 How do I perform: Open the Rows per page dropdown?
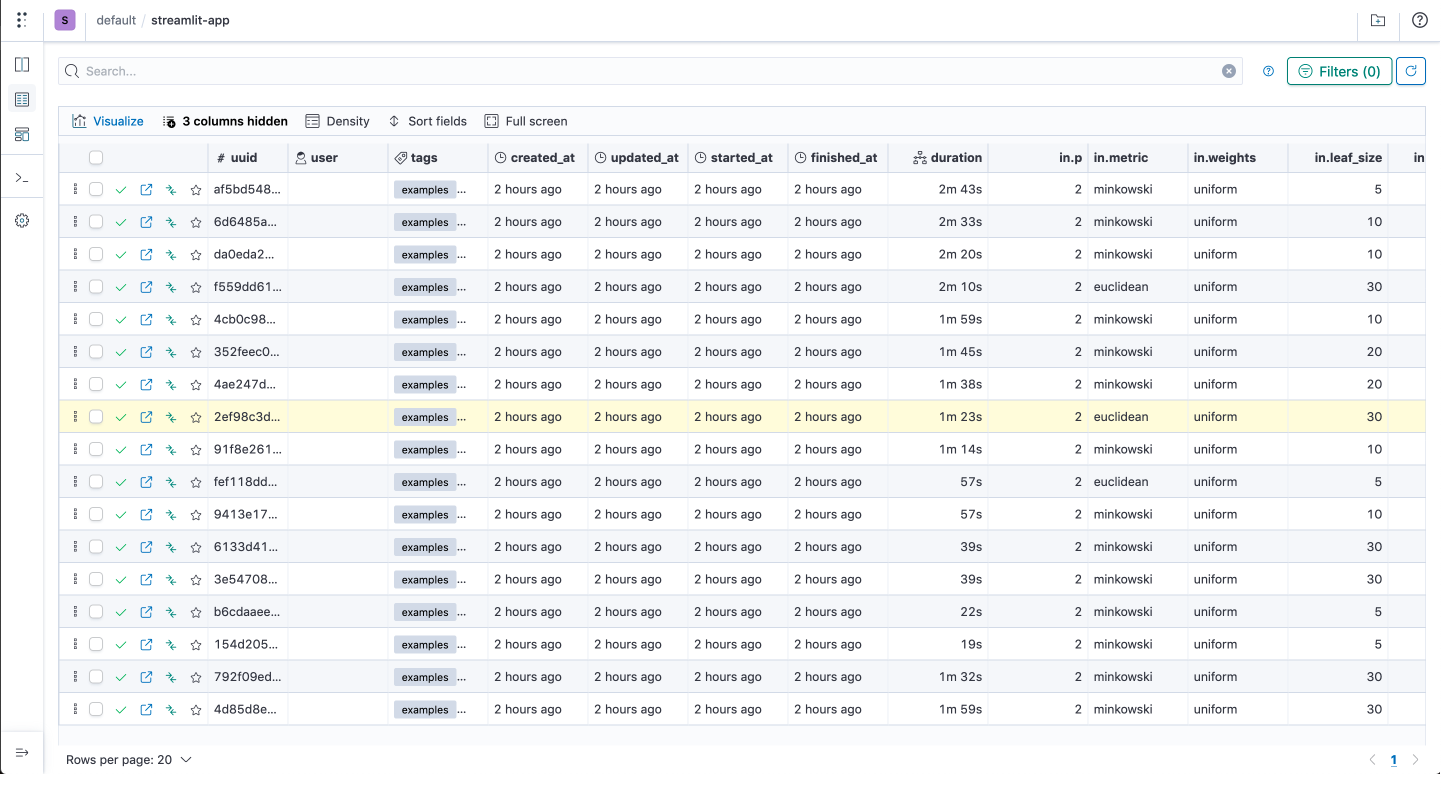[x=129, y=760]
